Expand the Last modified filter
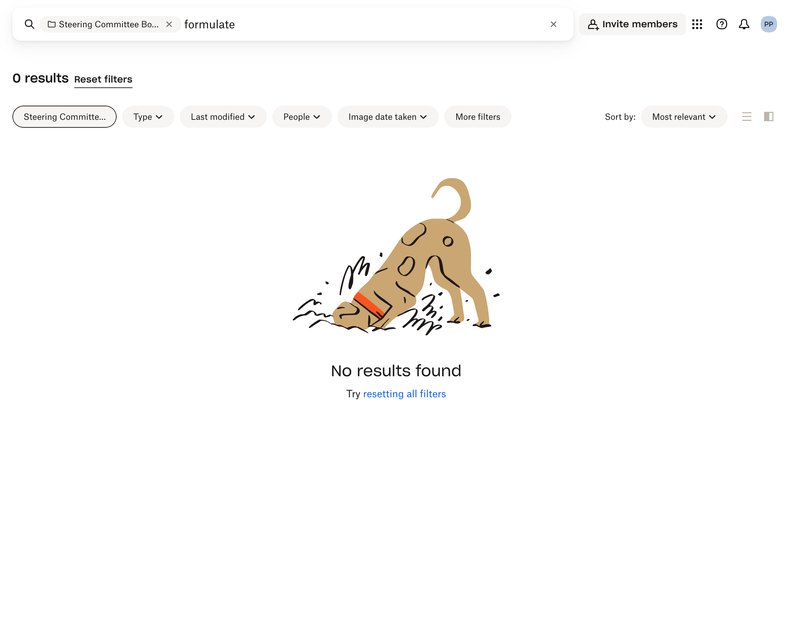The height and width of the screenshot is (622, 800). click(223, 117)
